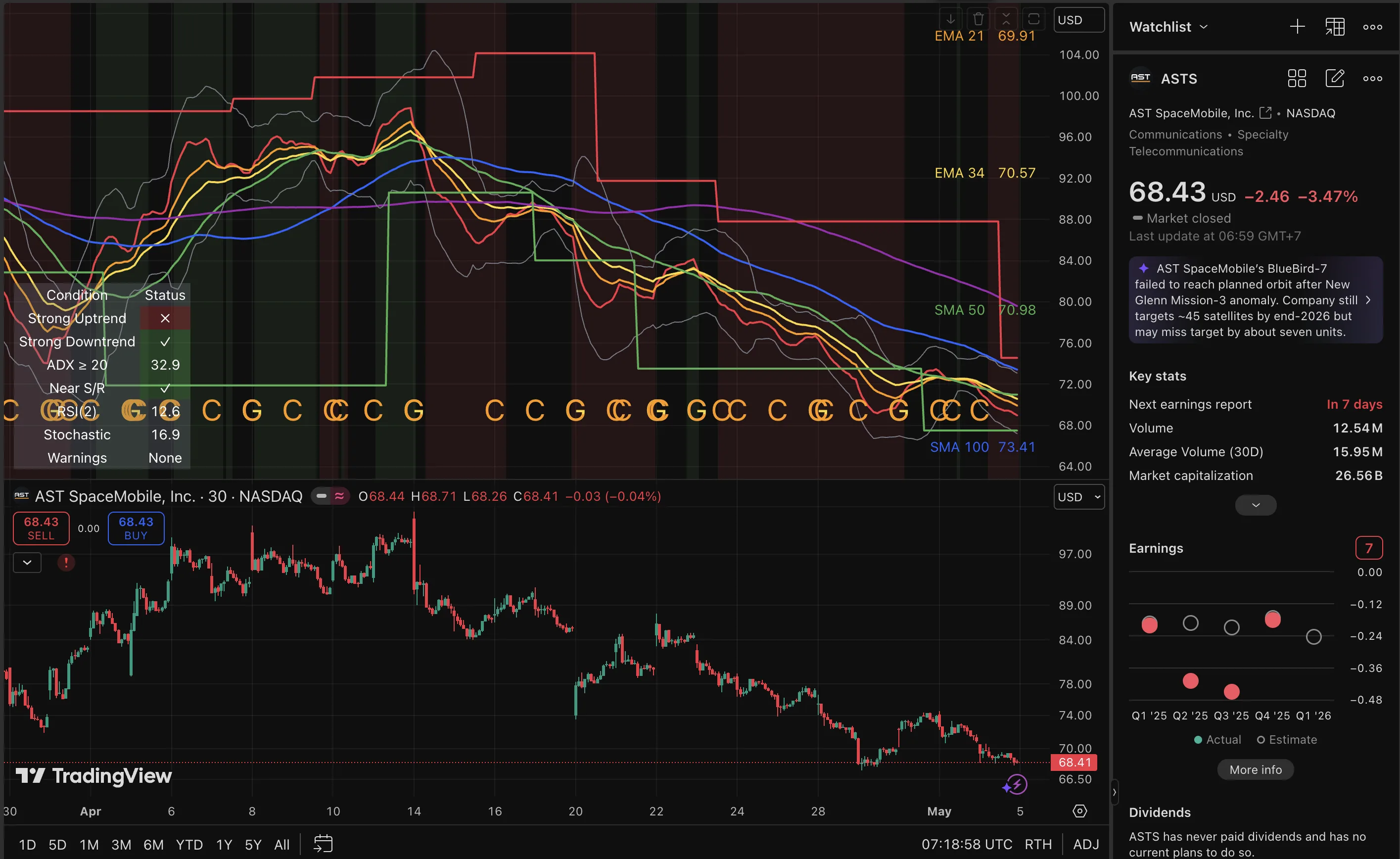This screenshot has height=859, width=1400.
Task: Add a symbol to the Watchlist
Action: click(x=1297, y=27)
